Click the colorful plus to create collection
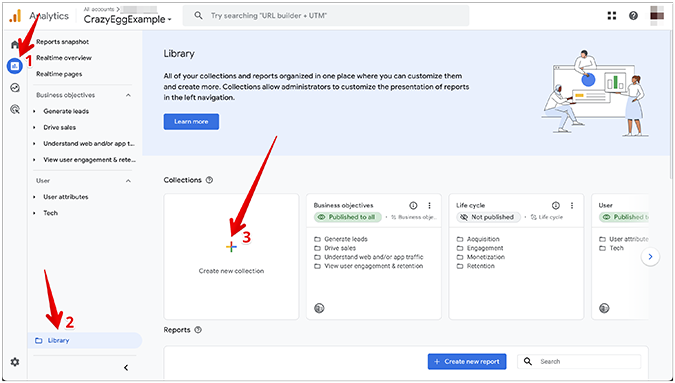 click(231, 247)
